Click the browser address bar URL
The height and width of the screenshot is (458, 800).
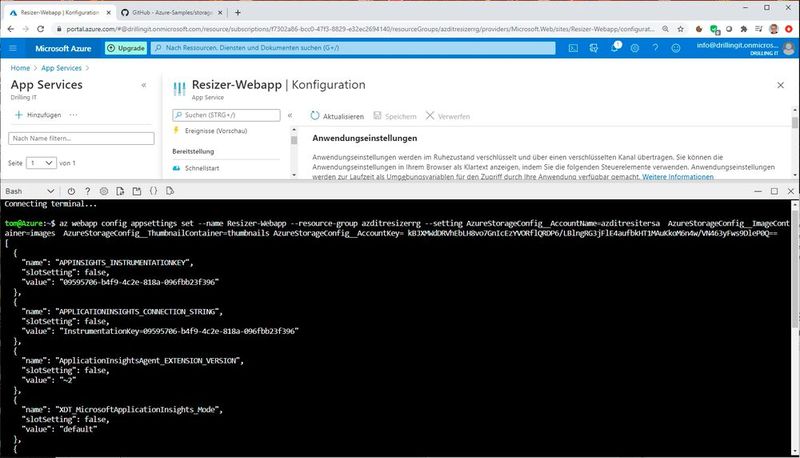coord(360,29)
